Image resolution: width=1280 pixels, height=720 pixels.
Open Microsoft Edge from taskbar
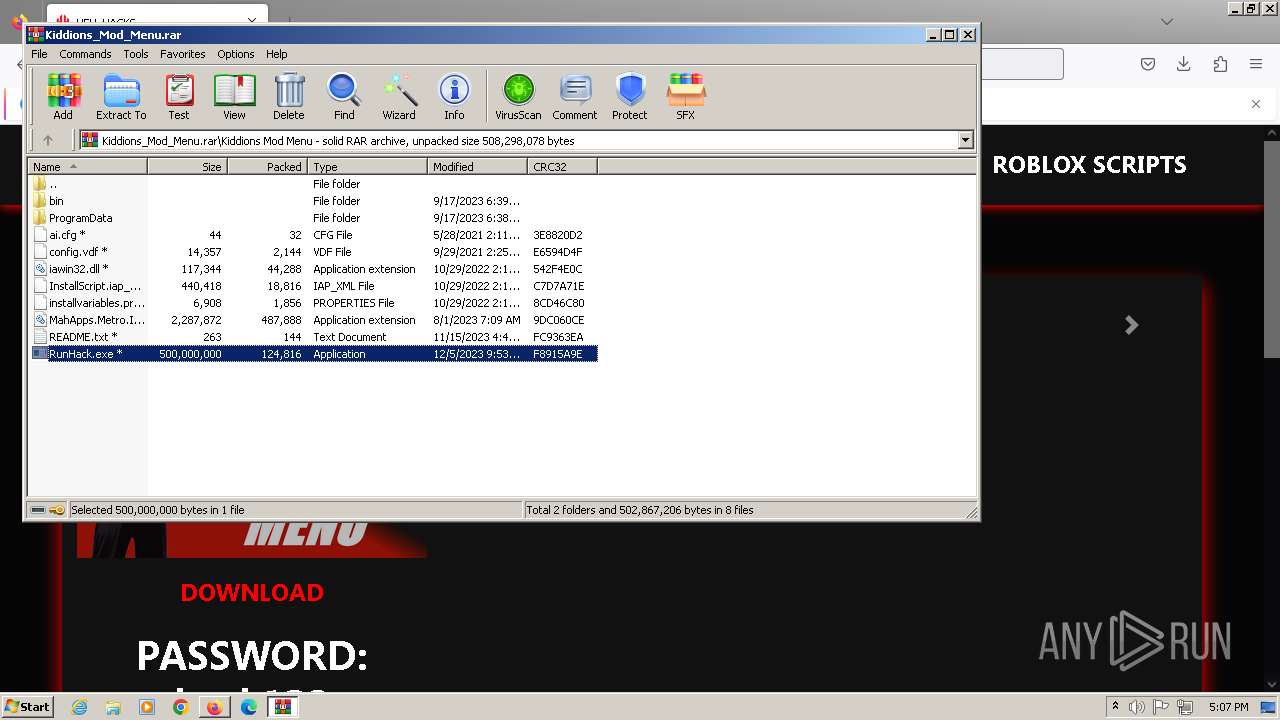(x=249, y=707)
